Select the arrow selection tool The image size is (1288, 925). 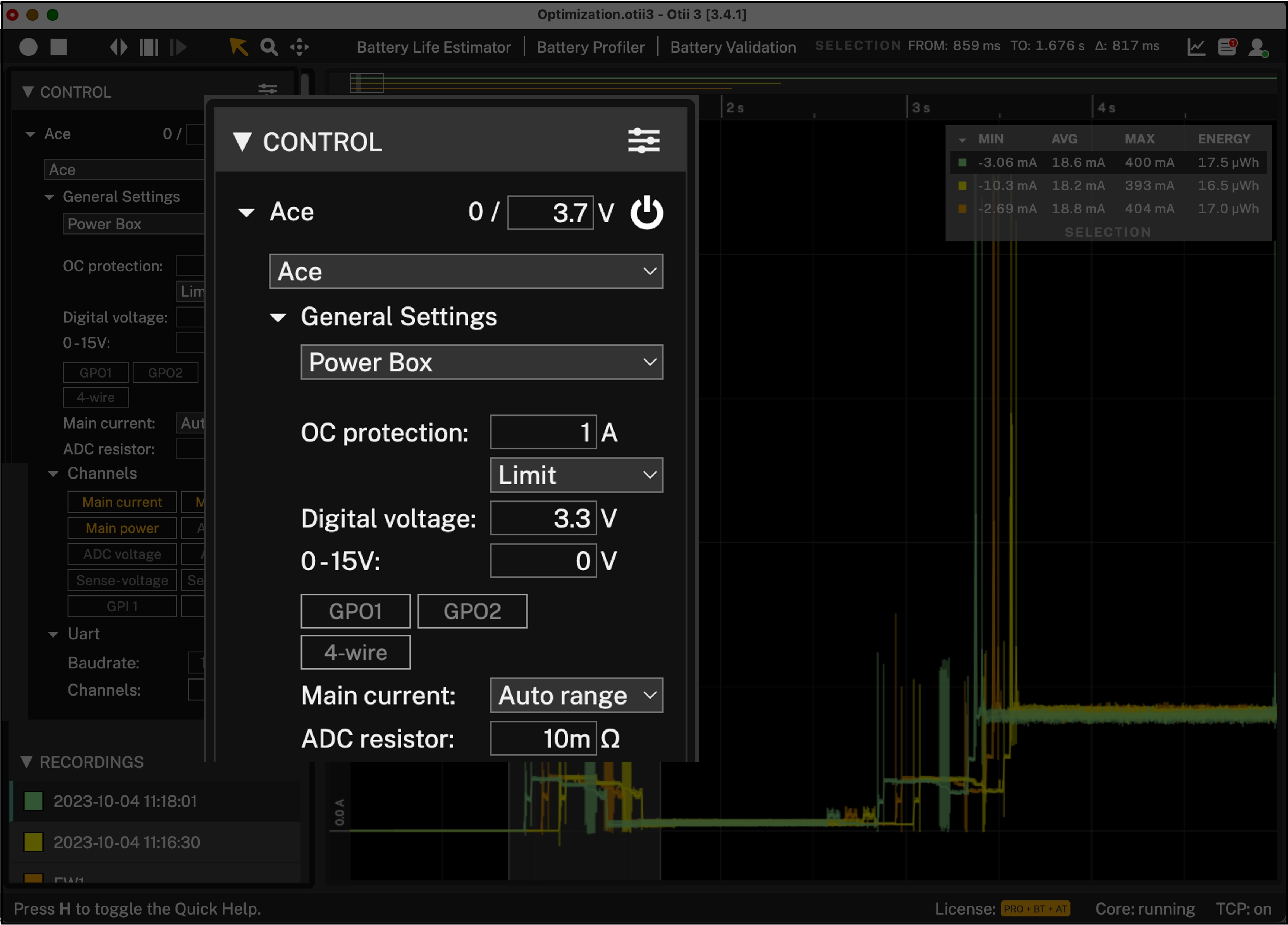[239, 47]
